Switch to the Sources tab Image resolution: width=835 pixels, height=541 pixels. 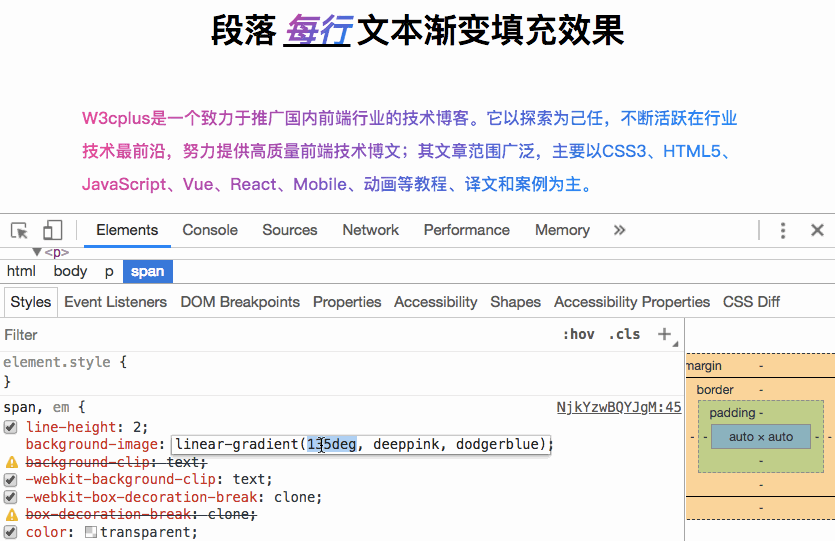coord(290,230)
